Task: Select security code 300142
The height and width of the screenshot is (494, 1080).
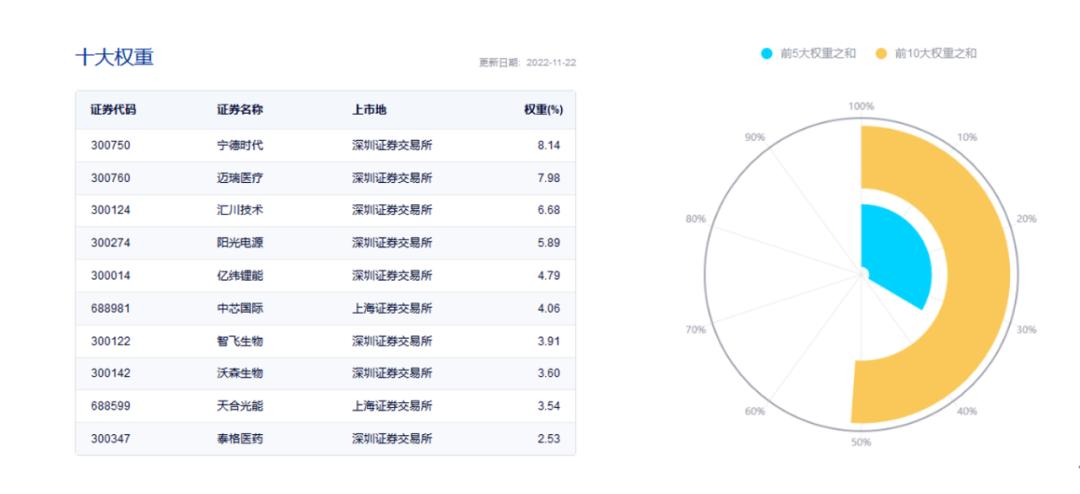Action: (x=110, y=373)
